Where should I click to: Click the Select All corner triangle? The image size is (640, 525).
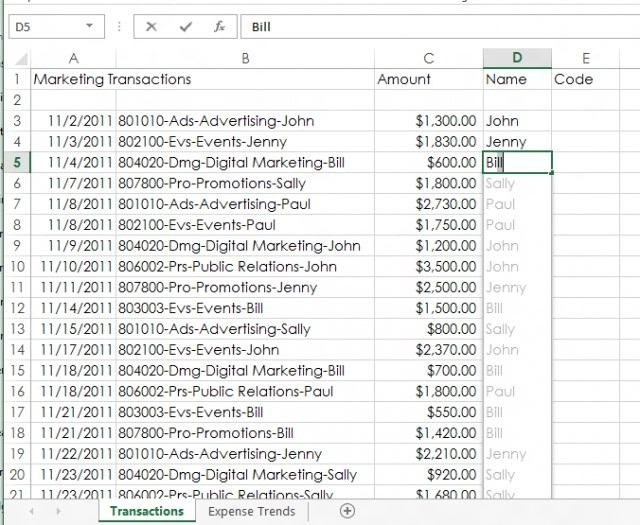click(18, 58)
